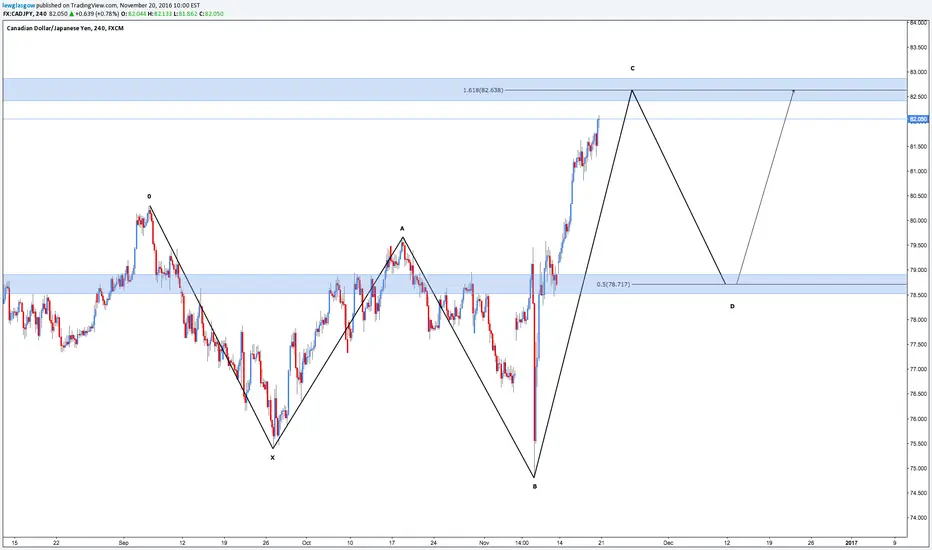This screenshot has width=932, height=550.
Task: Click the Dec date axis label
Action: pyautogui.click(x=669, y=542)
